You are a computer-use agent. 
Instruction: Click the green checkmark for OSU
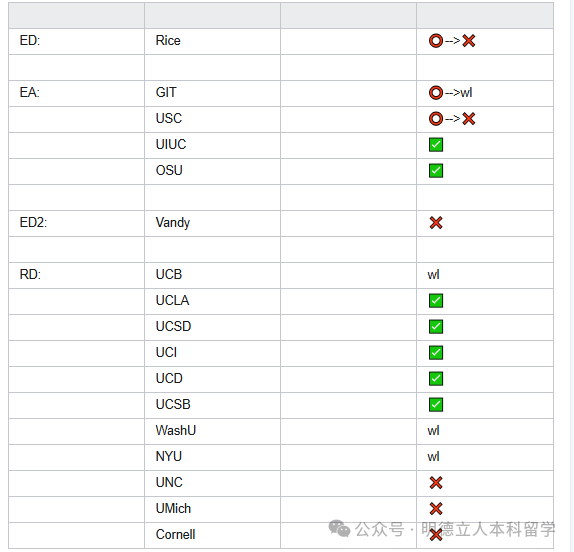tap(436, 171)
